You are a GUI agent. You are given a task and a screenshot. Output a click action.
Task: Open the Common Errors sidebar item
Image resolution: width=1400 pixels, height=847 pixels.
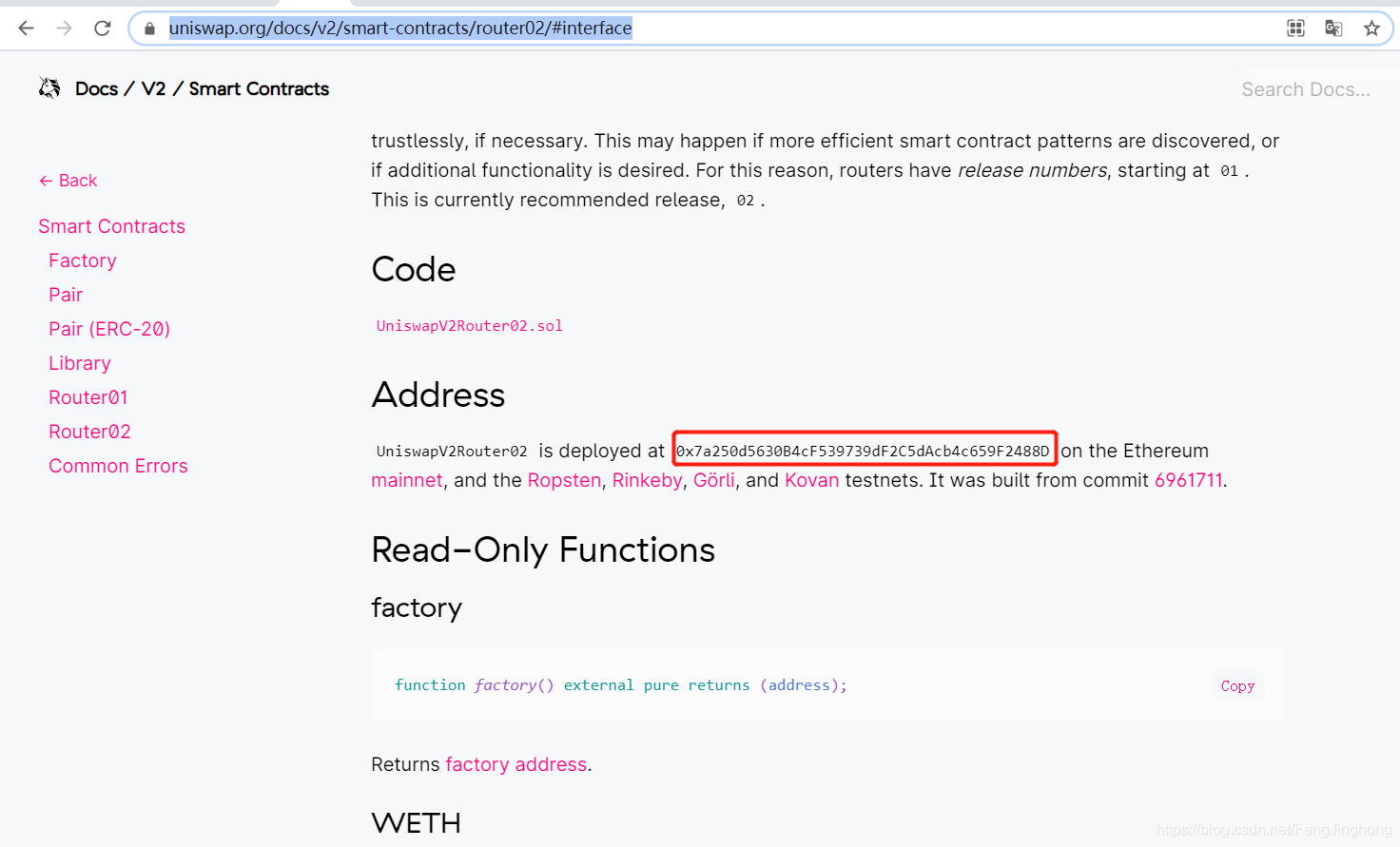tap(119, 466)
